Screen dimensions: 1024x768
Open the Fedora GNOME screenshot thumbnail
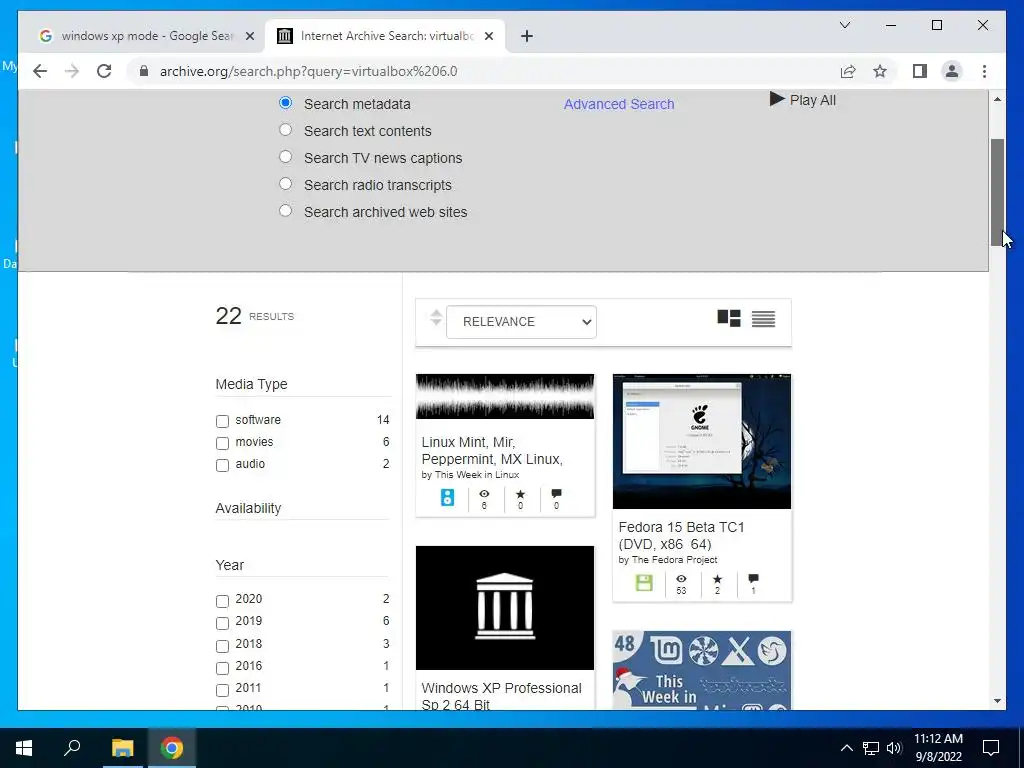701,441
